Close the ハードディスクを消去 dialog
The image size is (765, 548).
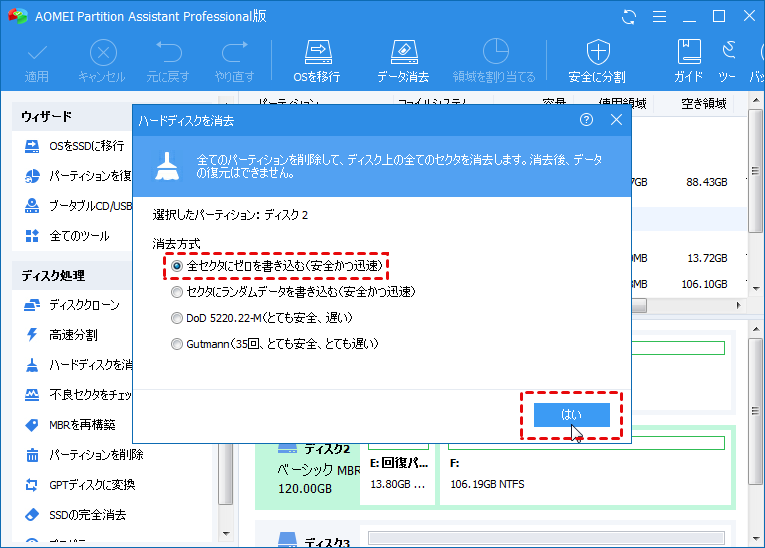tap(616, 120)
